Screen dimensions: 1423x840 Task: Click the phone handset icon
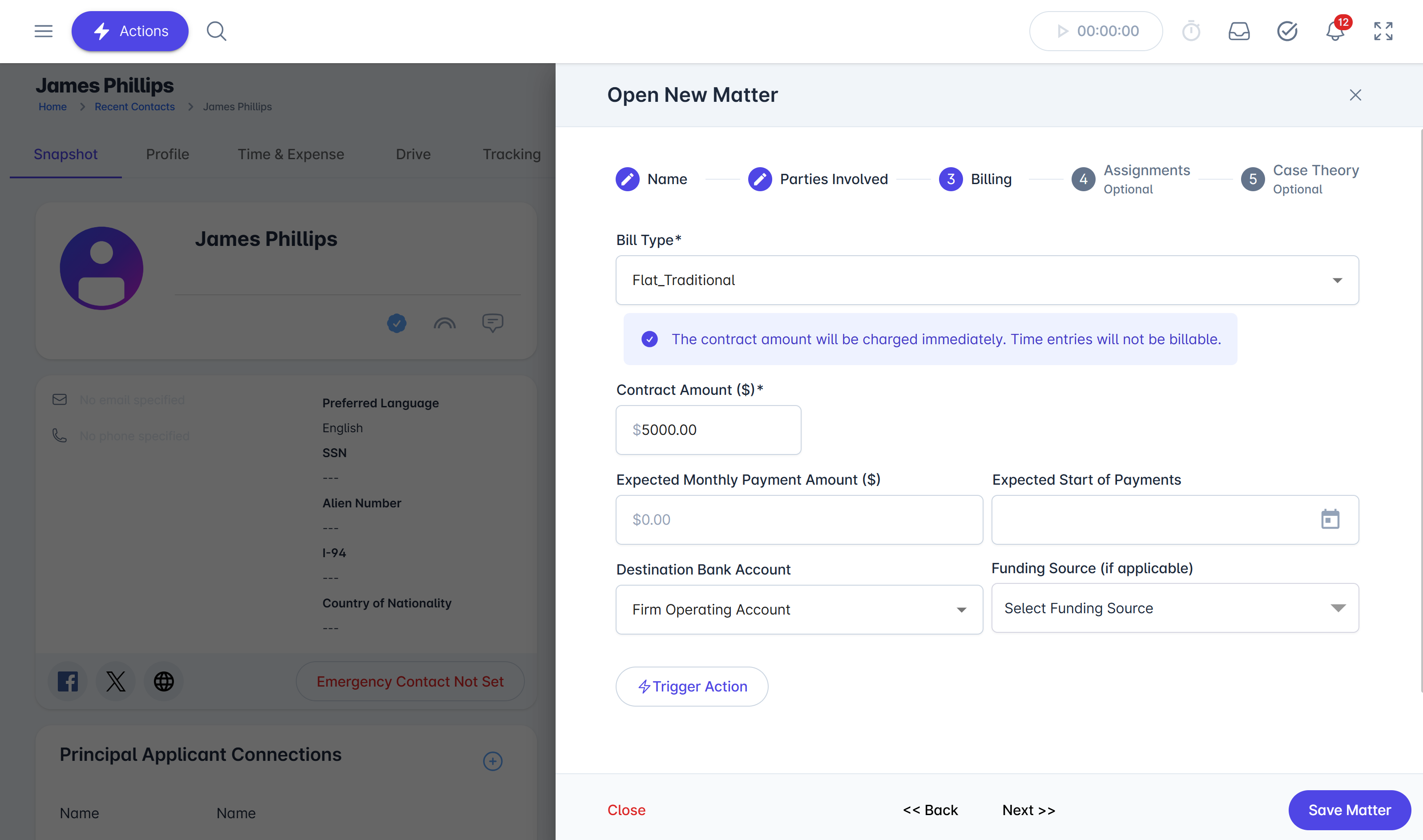[x=60, y=435]
